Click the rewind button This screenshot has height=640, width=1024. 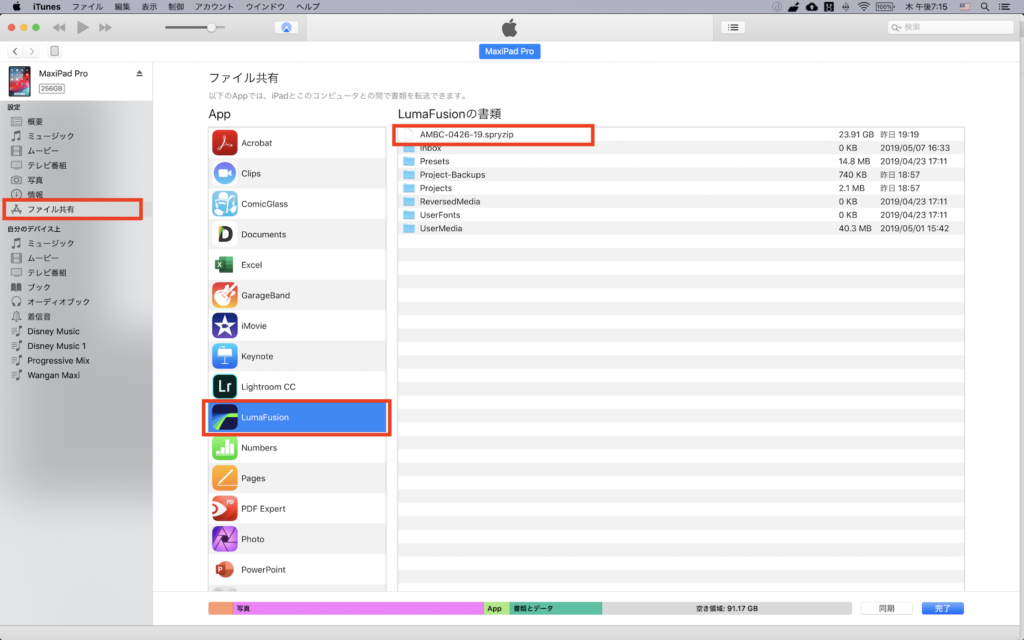pyautogui.click(x=59, y=27)
